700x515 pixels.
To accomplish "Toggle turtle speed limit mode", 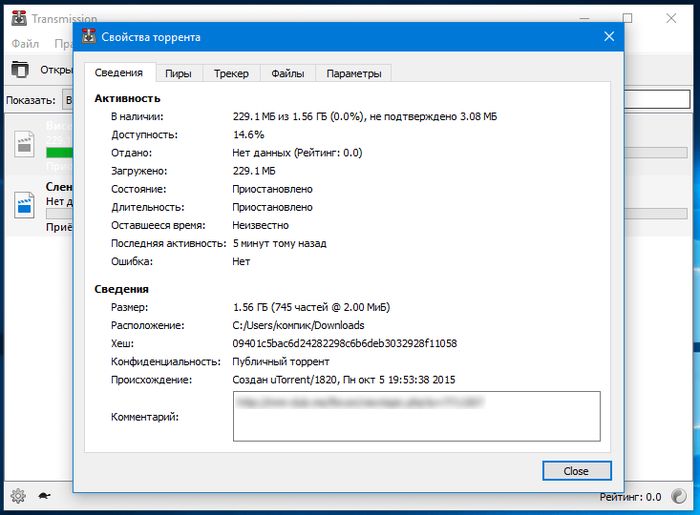I will tap(45, 496).
